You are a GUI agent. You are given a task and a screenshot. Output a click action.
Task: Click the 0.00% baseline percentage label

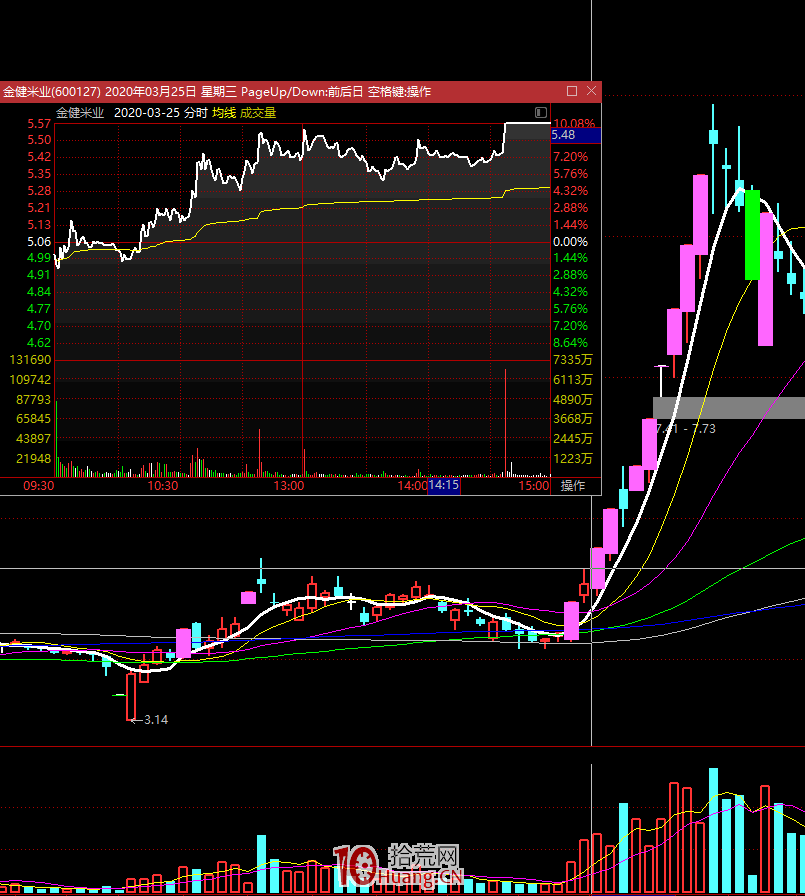570,242
